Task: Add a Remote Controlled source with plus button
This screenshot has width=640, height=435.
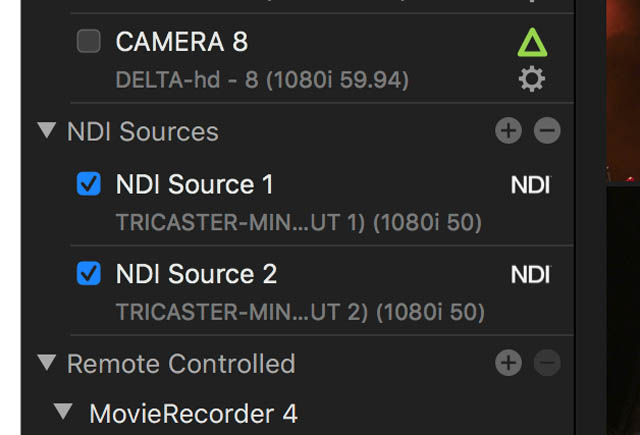Action: point(508,362)
